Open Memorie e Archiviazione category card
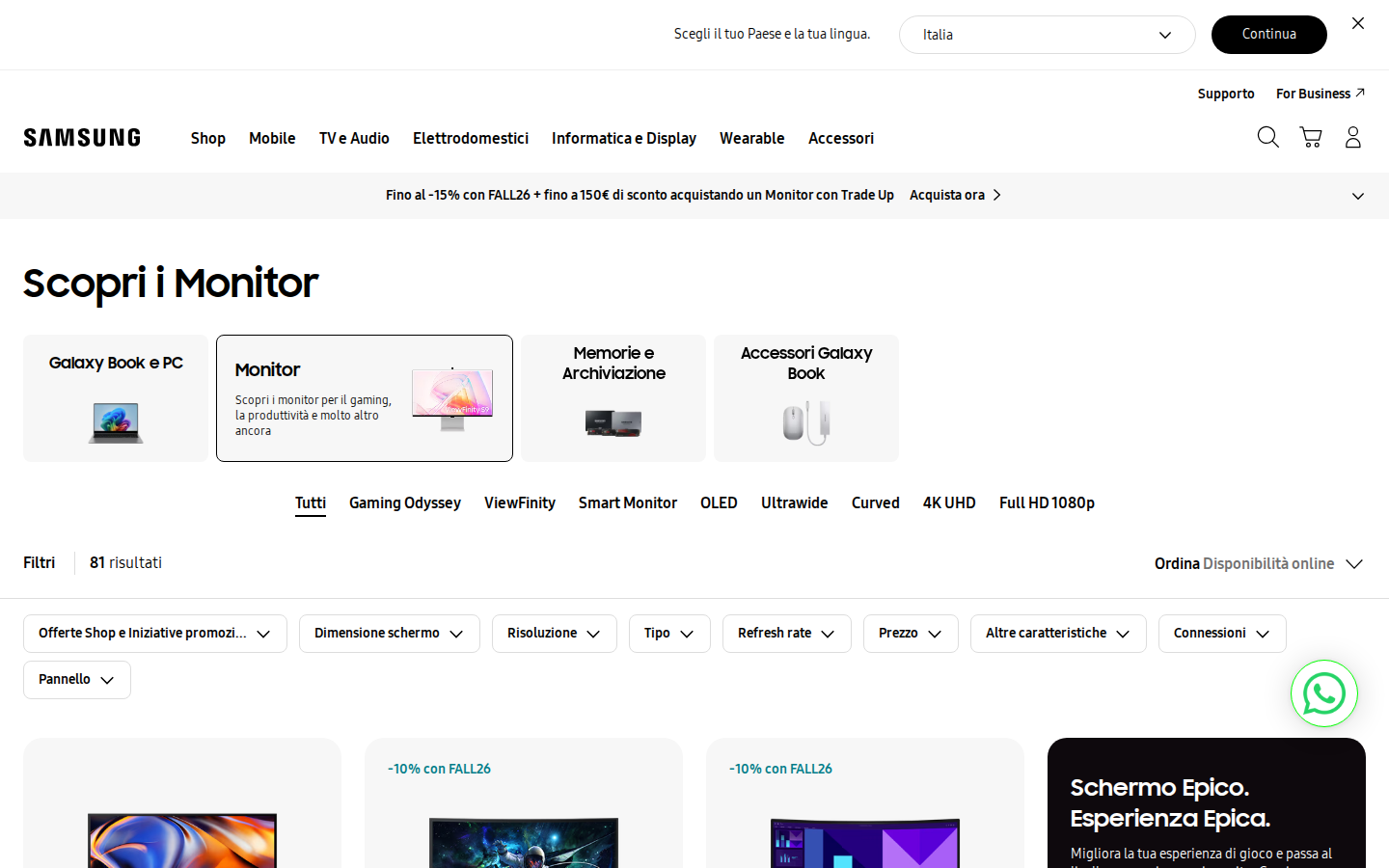1389x868 pixels. tap(613, 398)
